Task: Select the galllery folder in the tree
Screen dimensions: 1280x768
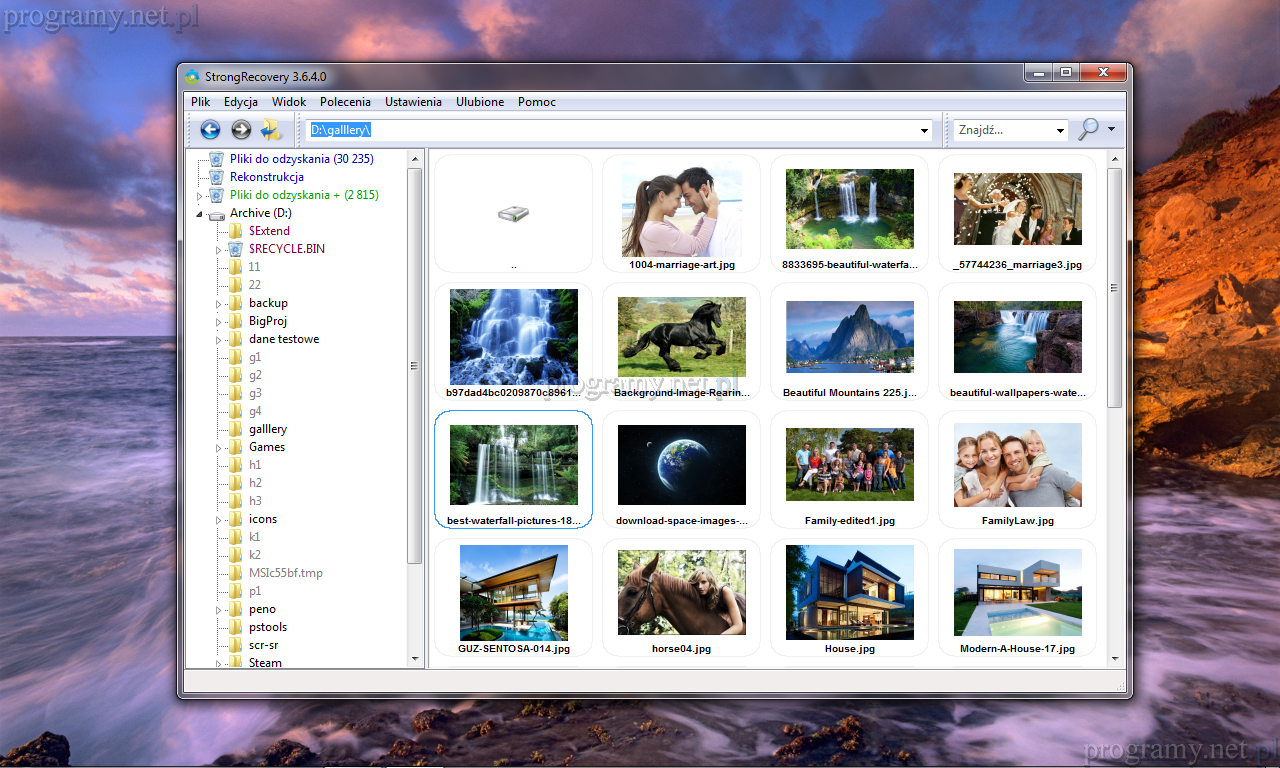Action: coord(267,429)
